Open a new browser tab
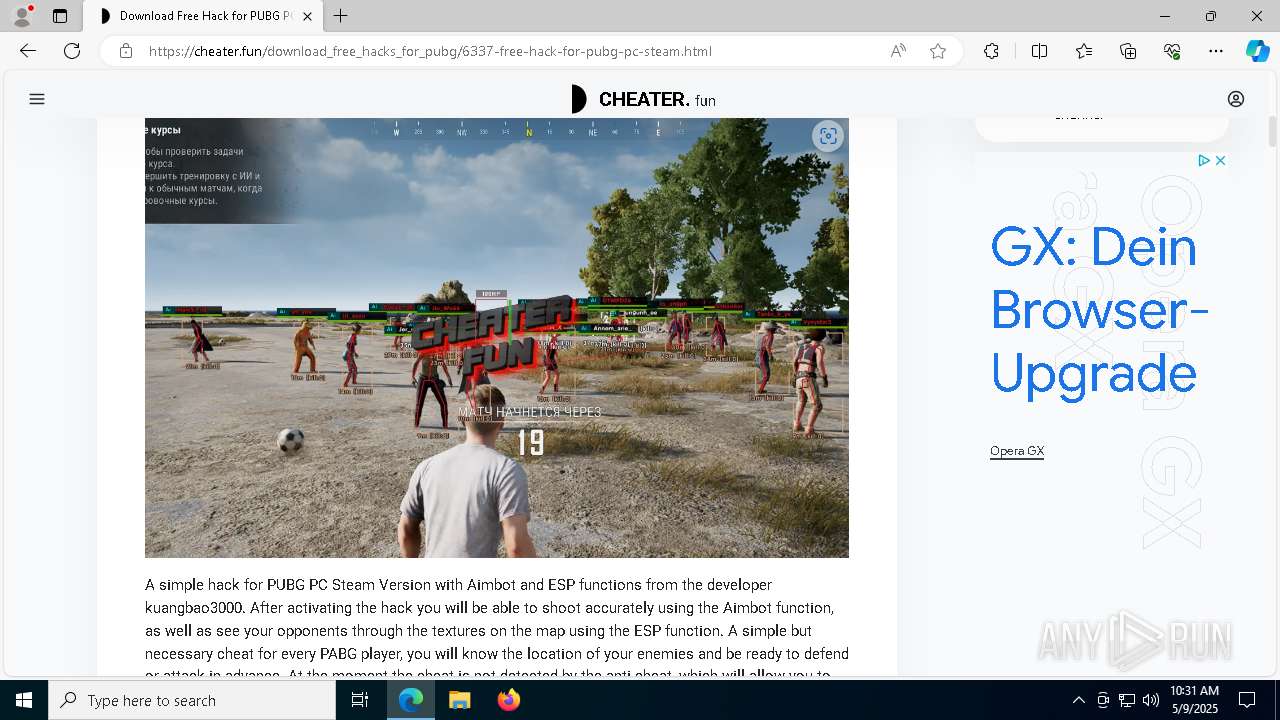Image resolution: width=1280 pixels, height=720 pixels. (x=341, y=16)
